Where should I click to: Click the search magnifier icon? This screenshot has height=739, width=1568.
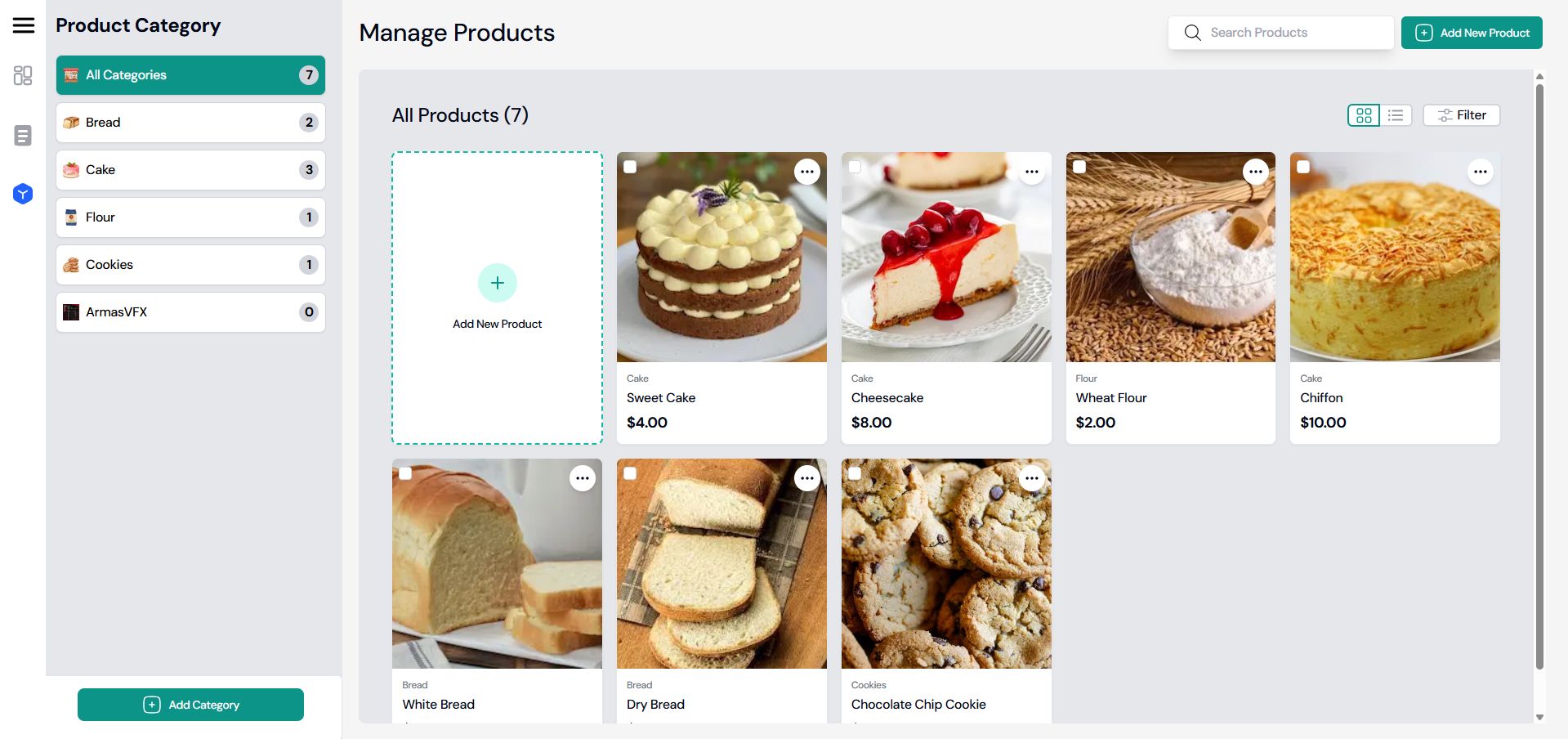coord(1192,33)
